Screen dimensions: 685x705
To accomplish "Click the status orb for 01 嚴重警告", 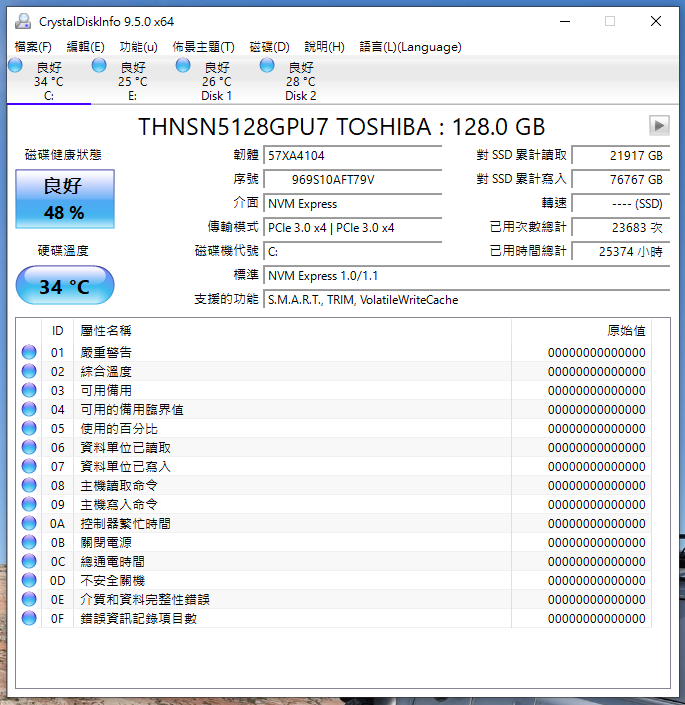I will point(29,352).
